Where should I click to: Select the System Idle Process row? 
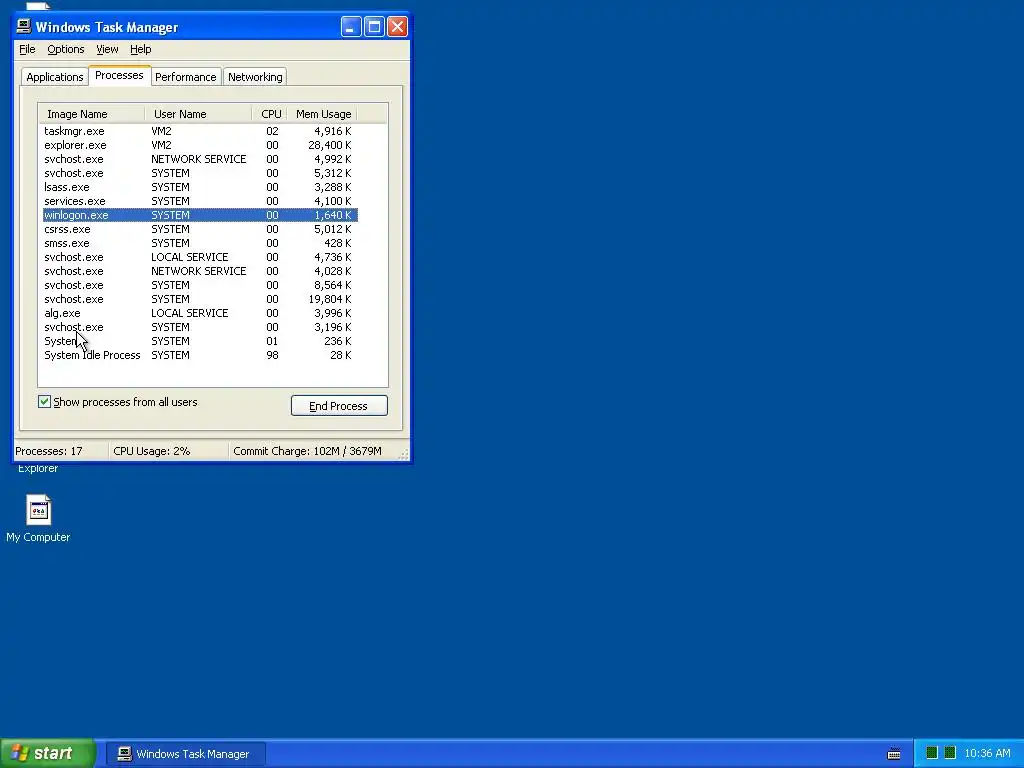(200, 355)
